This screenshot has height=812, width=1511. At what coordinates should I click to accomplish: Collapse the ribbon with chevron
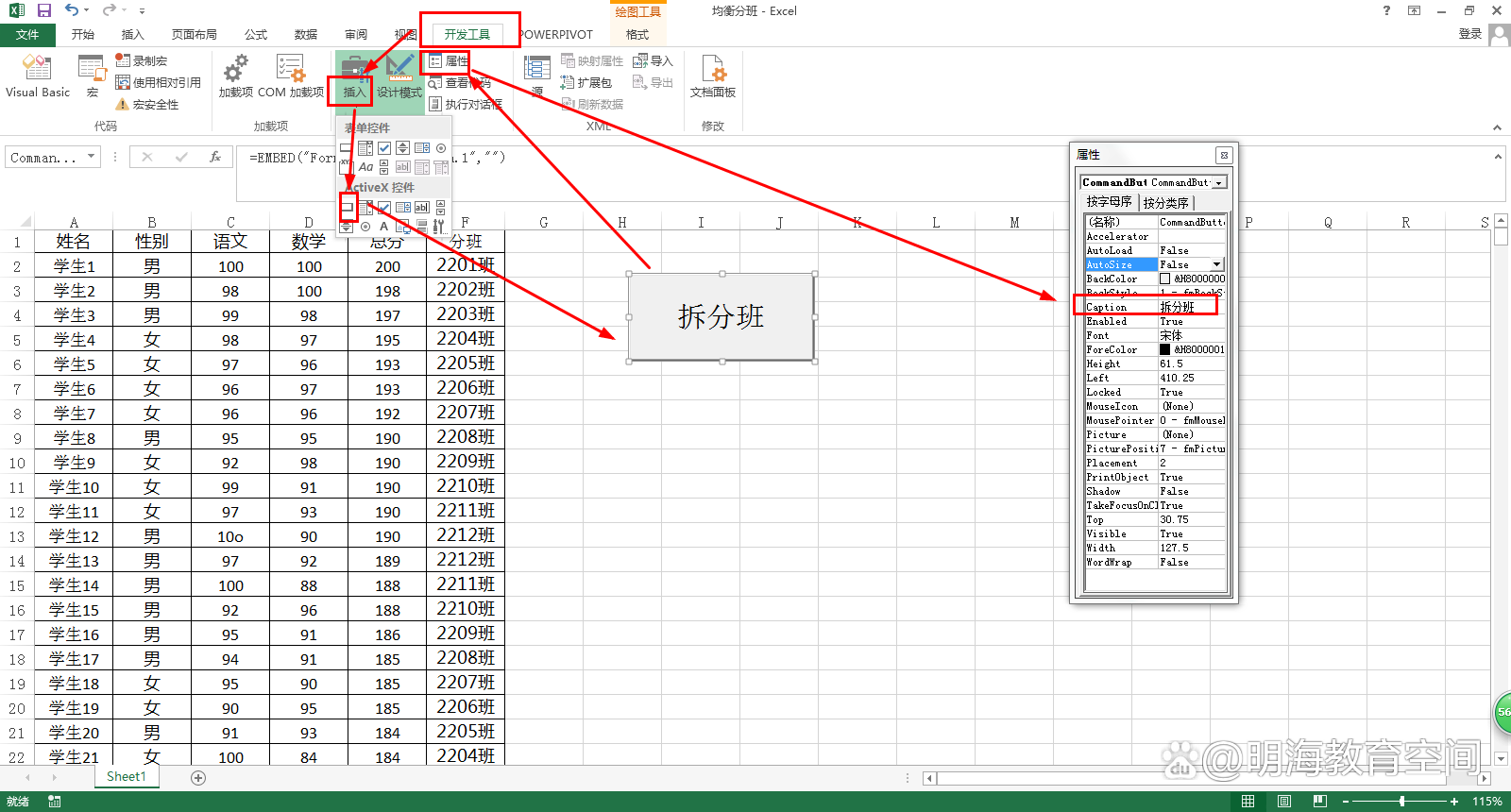coord(1497,127)
